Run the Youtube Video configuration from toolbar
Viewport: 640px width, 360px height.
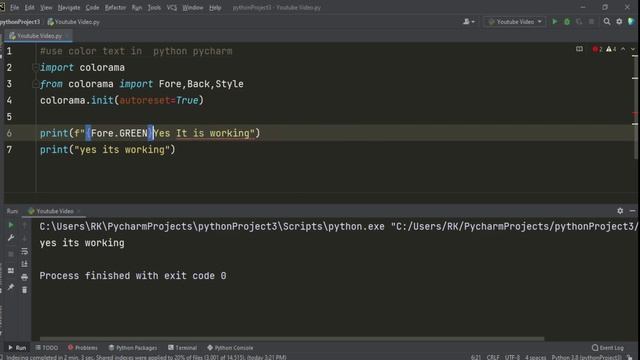(x=554, y=22)
